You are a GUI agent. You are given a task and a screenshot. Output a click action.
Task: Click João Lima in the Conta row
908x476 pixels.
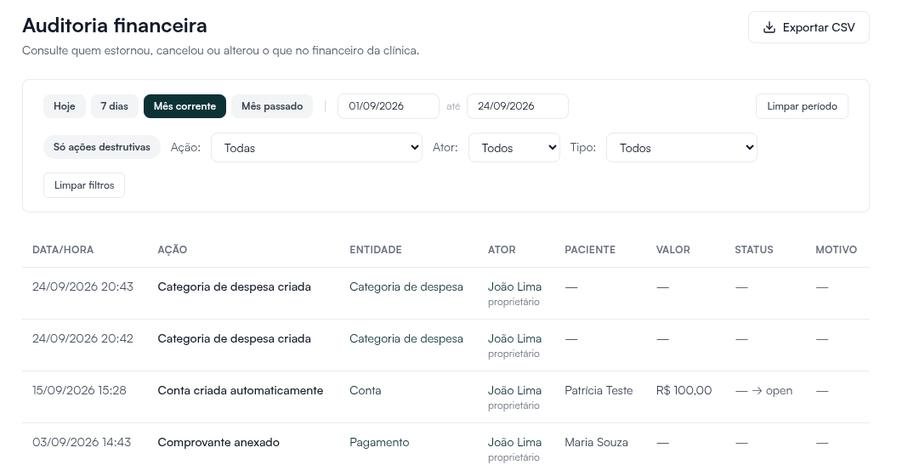click(x=515, y=390)
